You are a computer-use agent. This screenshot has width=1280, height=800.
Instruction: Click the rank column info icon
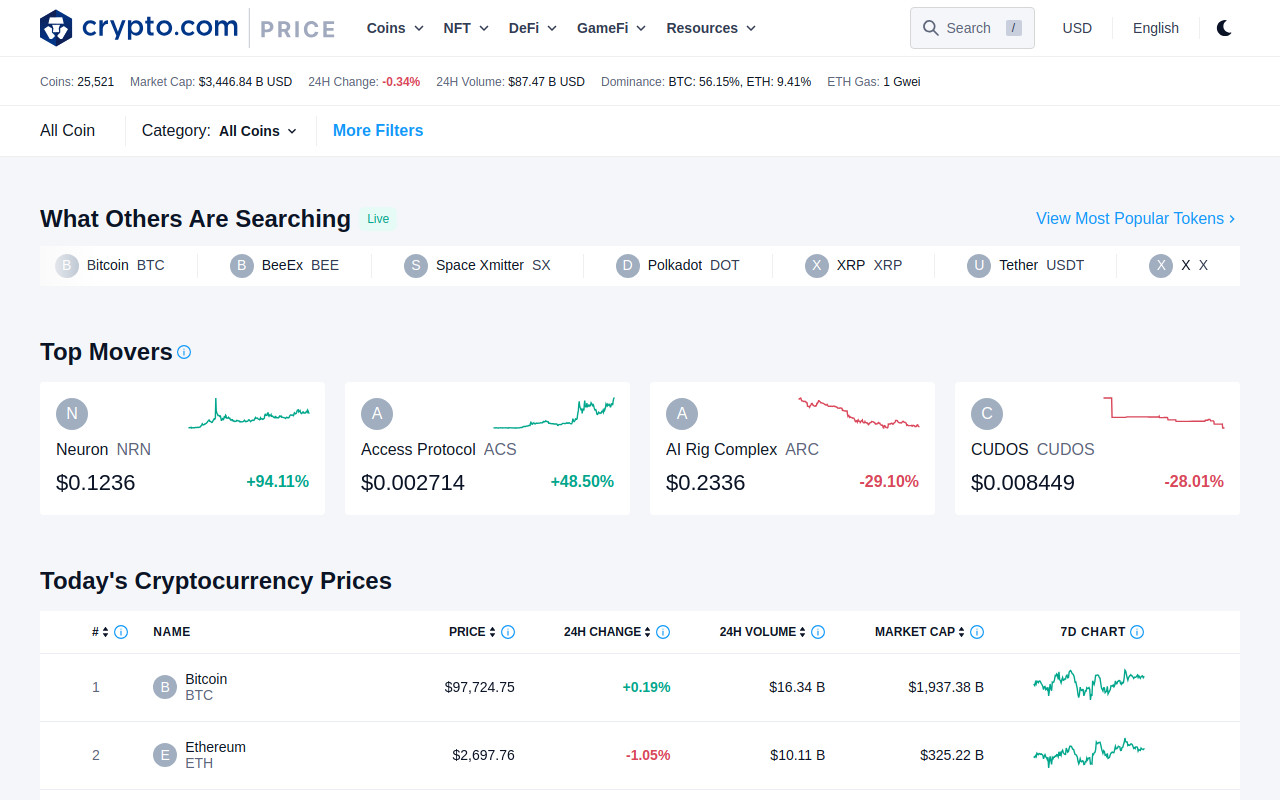[x=121, y=632]
